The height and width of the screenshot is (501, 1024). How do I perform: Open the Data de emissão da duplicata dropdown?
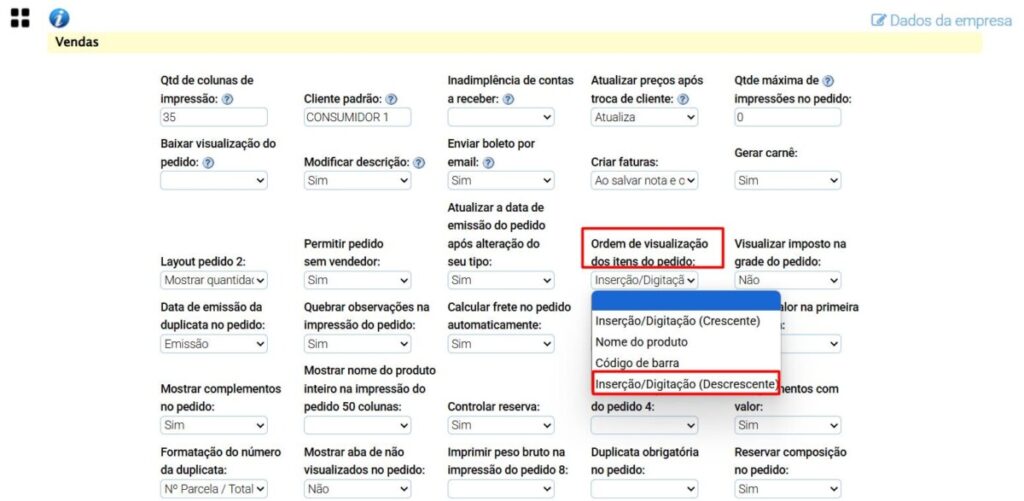(x=214, y=344)
